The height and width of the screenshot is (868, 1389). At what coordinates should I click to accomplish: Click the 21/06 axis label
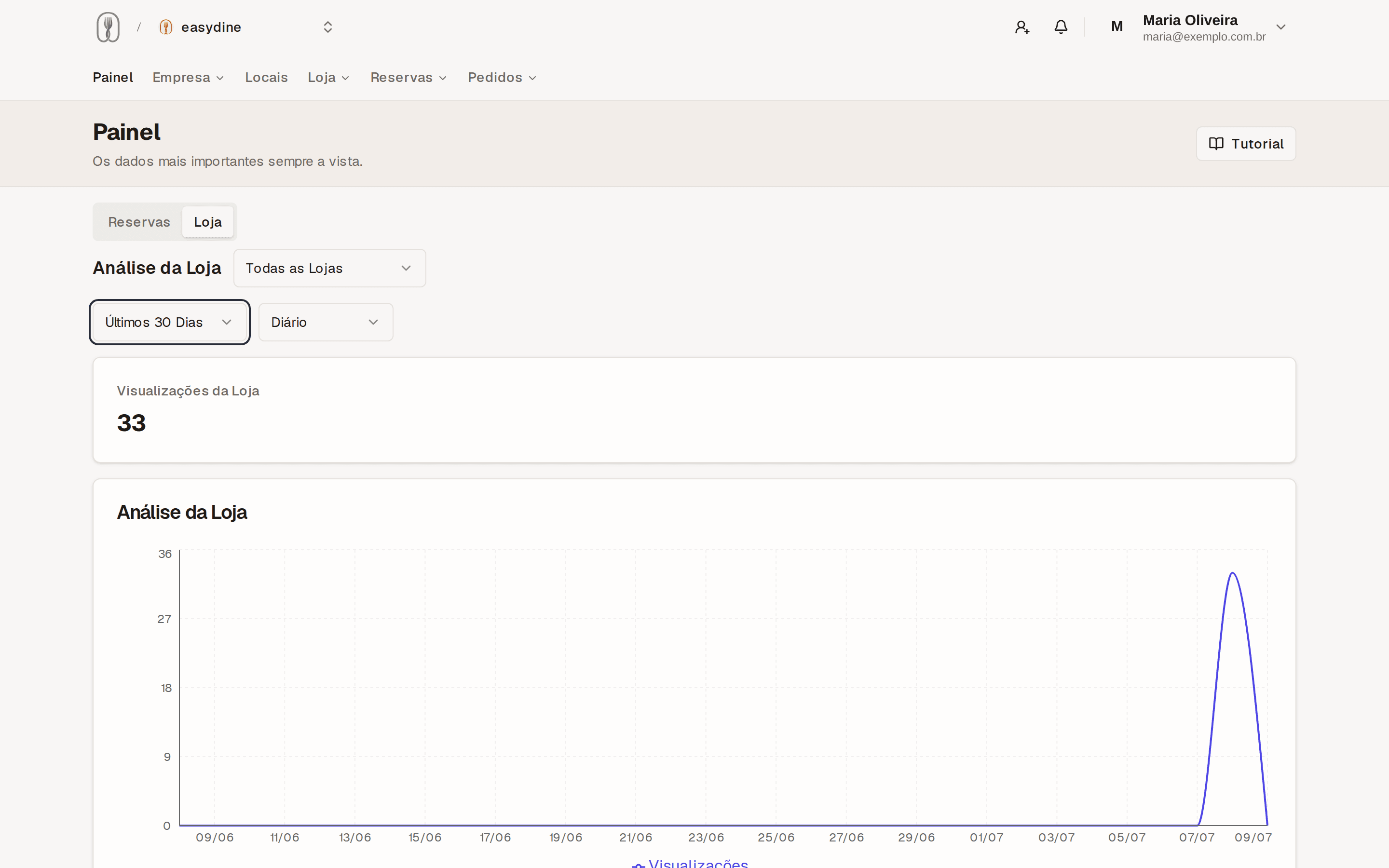635,838
